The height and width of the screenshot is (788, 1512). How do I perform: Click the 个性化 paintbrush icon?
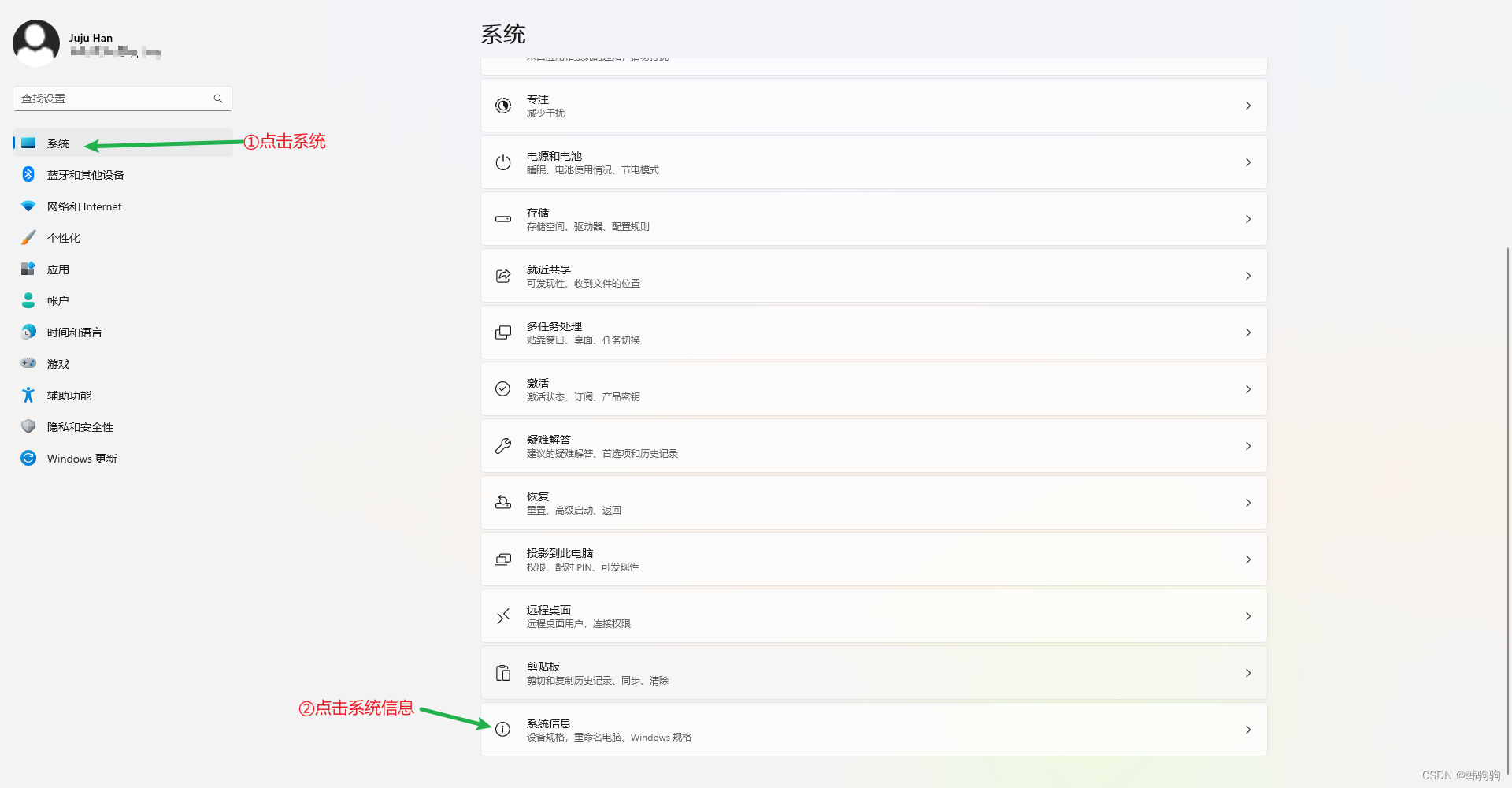tap(28, 237)
